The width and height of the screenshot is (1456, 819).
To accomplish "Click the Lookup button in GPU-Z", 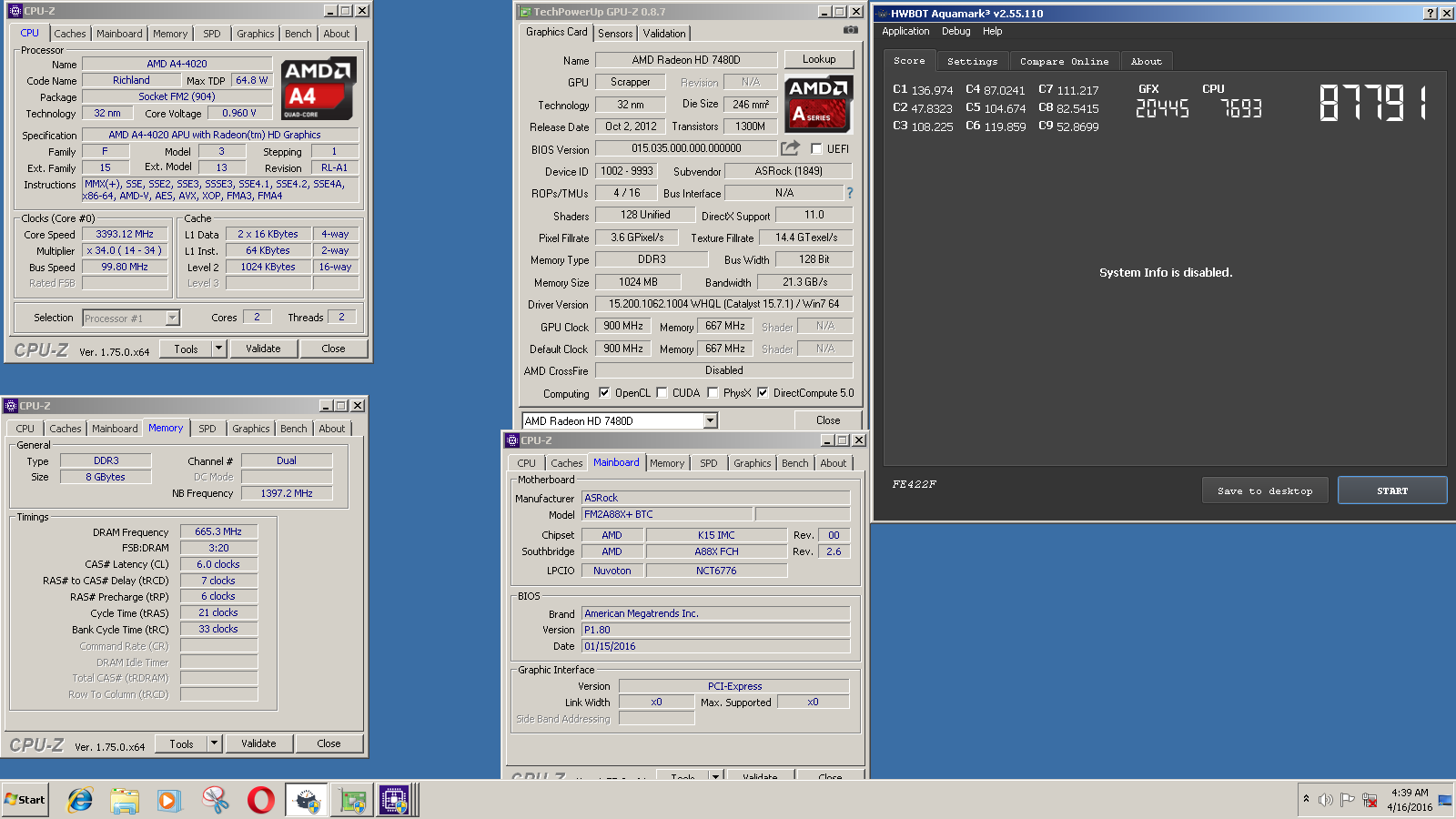I will [819, 59].
